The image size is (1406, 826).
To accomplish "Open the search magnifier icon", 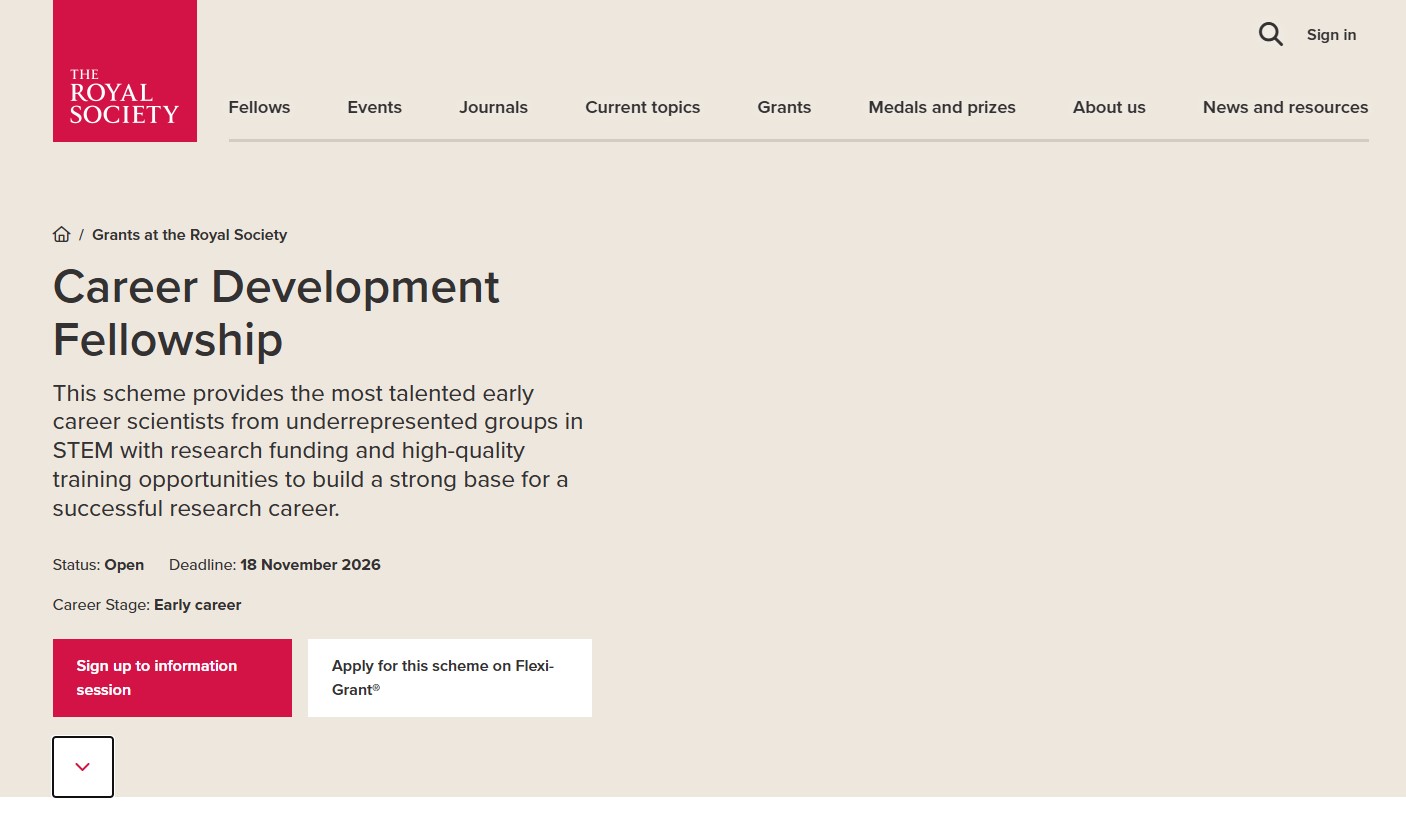I will coord(1270,35).
